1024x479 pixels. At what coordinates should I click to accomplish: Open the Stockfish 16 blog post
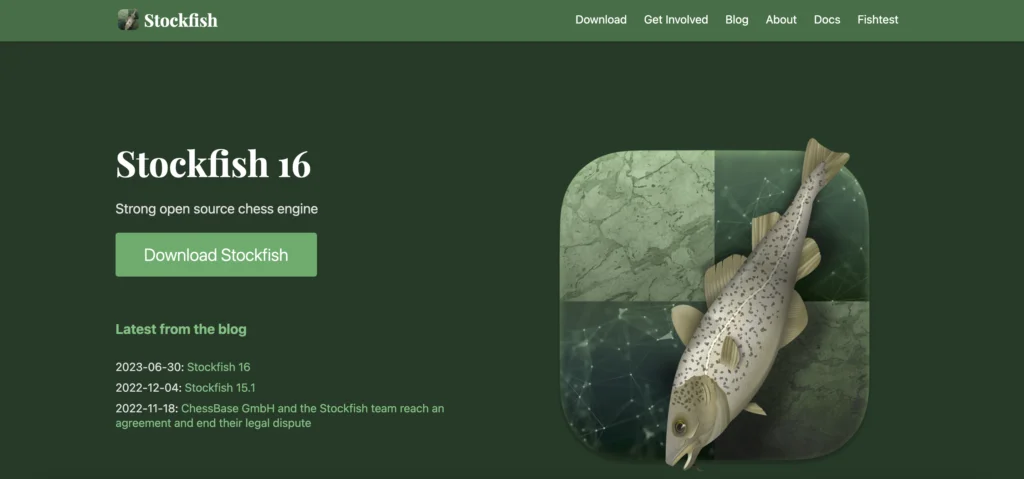(x=219, y=367)
